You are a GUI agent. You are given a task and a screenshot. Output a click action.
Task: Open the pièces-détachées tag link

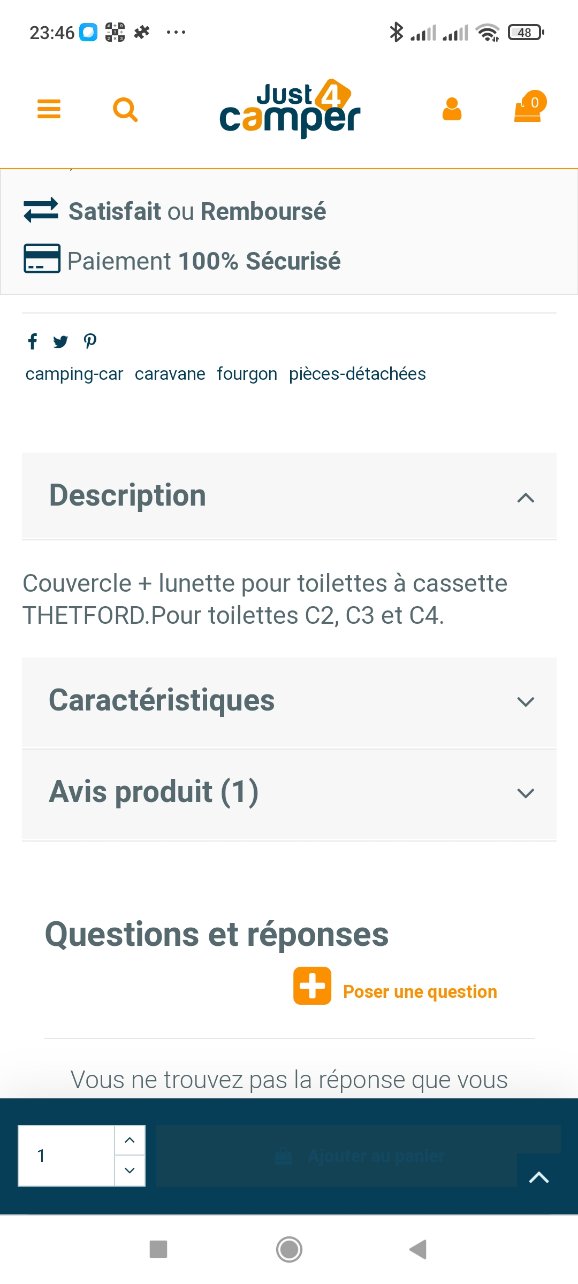tap(357, 374)
